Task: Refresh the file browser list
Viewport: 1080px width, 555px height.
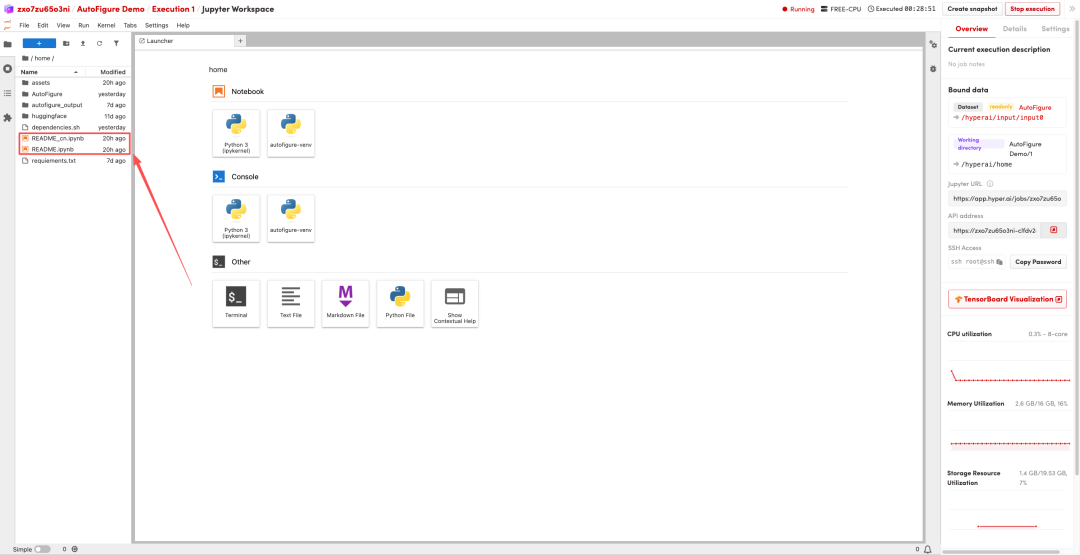Action: 99,43
